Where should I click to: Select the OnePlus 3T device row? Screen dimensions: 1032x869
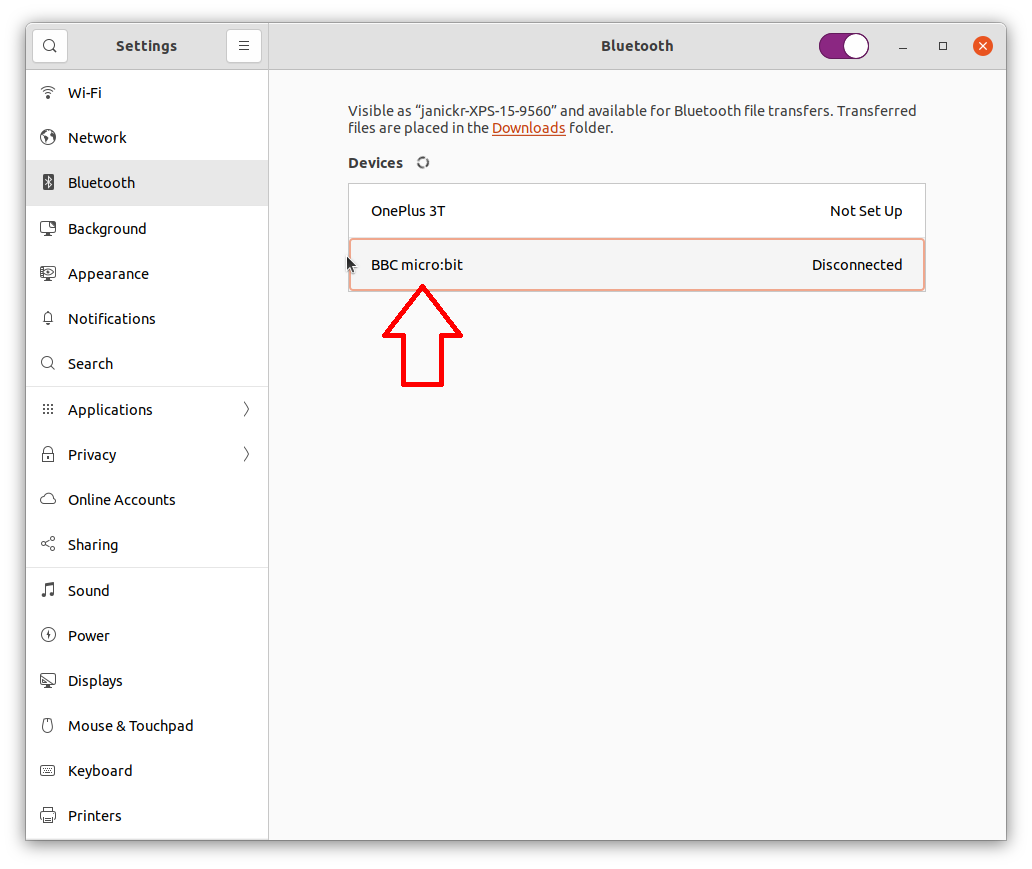click(x=636, y=211)
